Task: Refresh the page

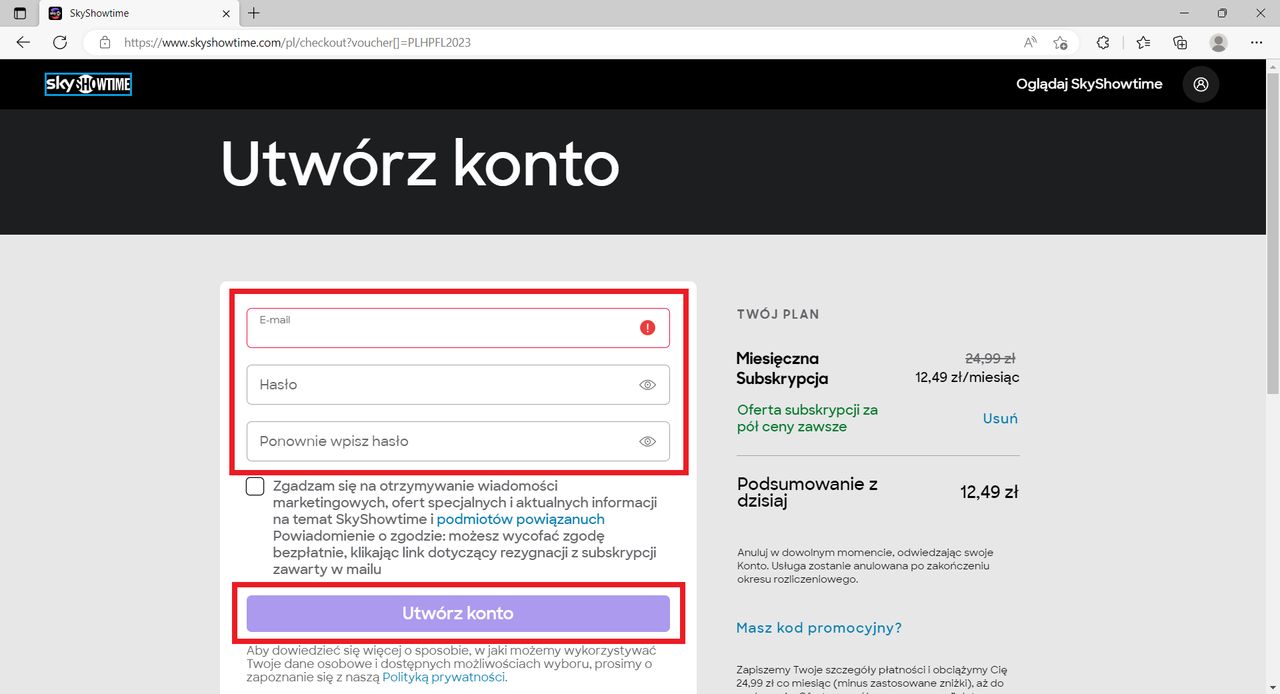Action: [x=60, y=42]
